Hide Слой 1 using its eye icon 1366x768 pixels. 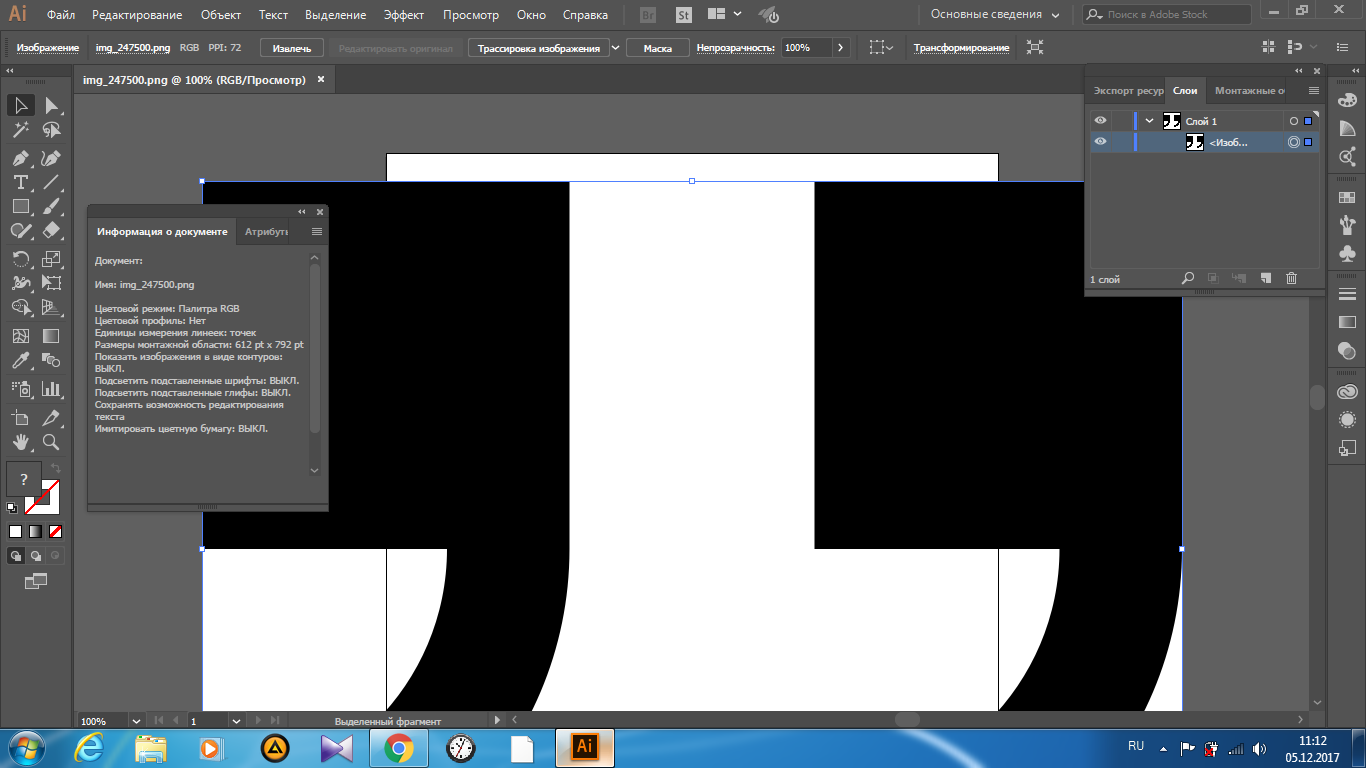tap(1100, 121)
